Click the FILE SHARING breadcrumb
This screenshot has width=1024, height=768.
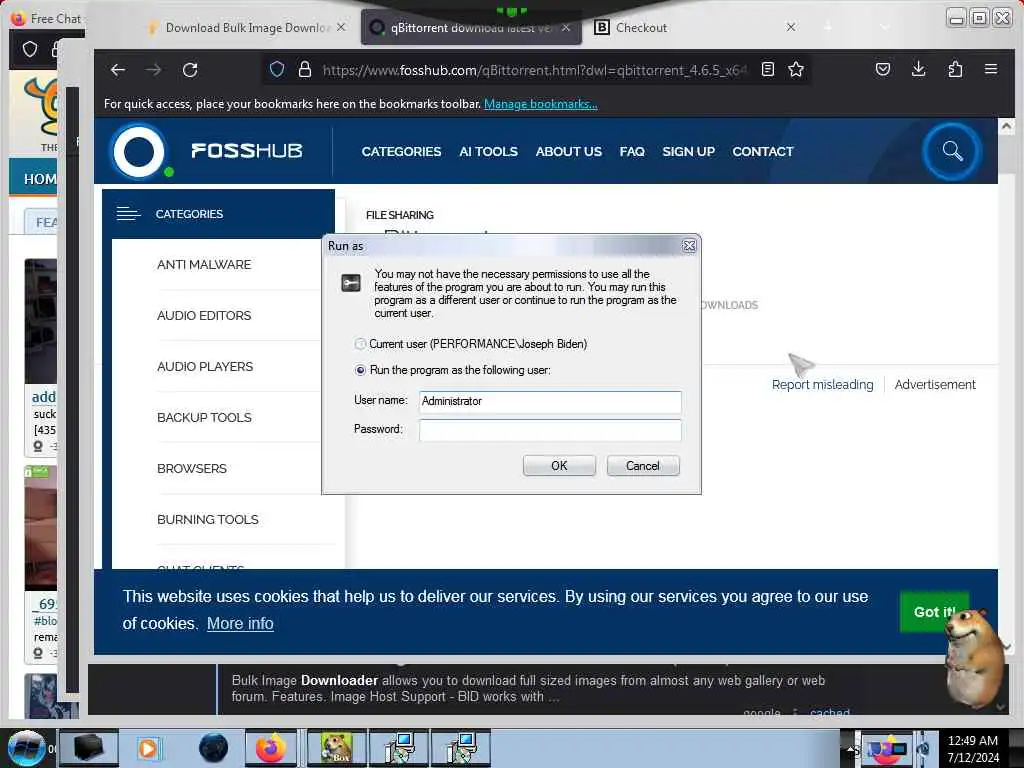pyautogui.click(x=400, y=215)
